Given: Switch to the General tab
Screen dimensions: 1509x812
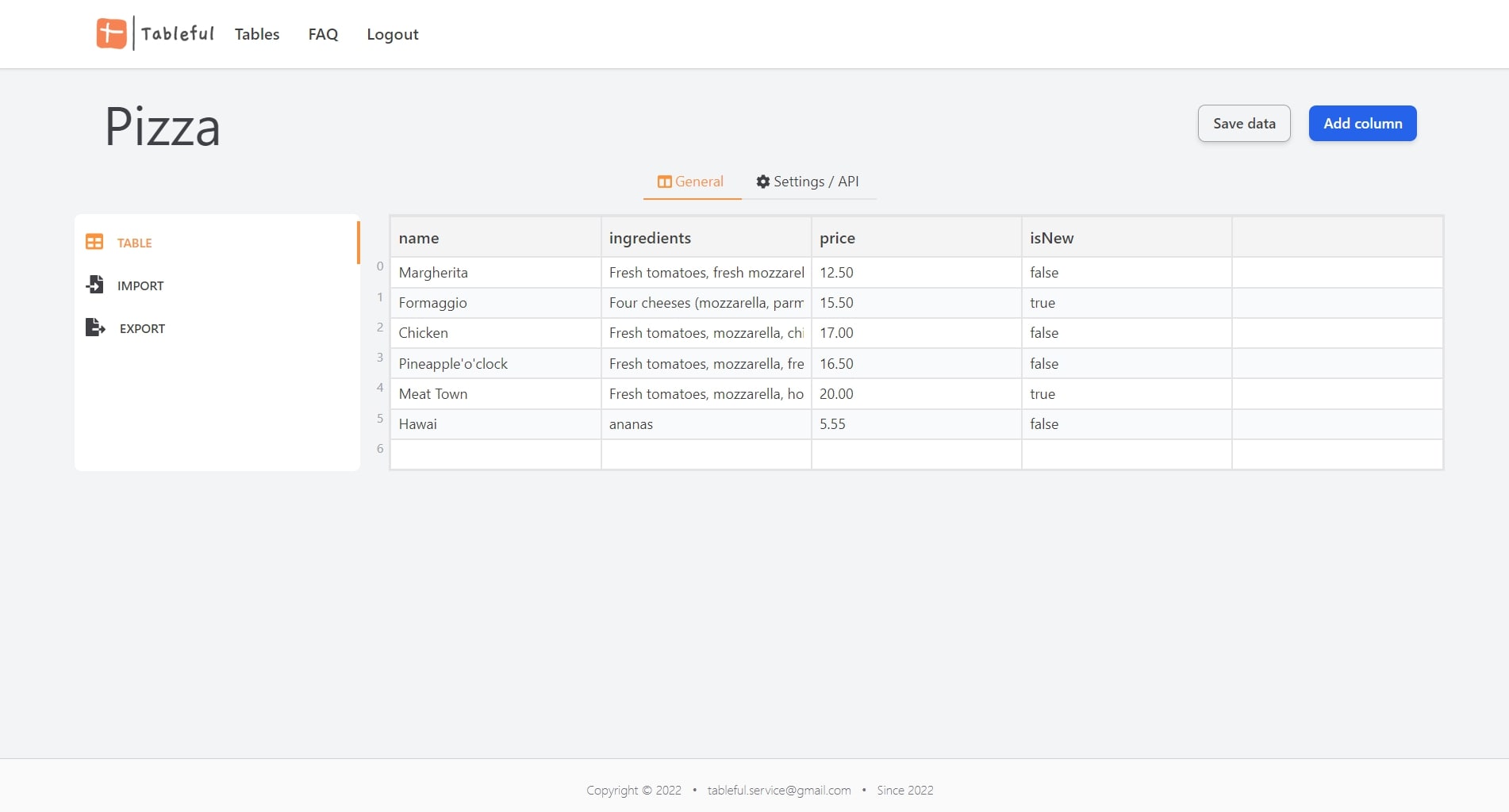Looking at the screenshot, I should pyautogui.click(x=692, y=182).
